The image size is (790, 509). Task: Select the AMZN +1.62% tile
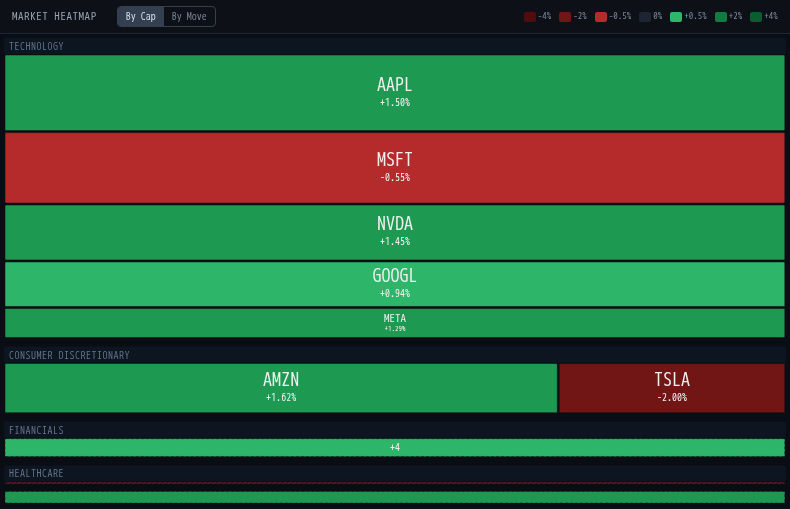click(x=281, y=388)
